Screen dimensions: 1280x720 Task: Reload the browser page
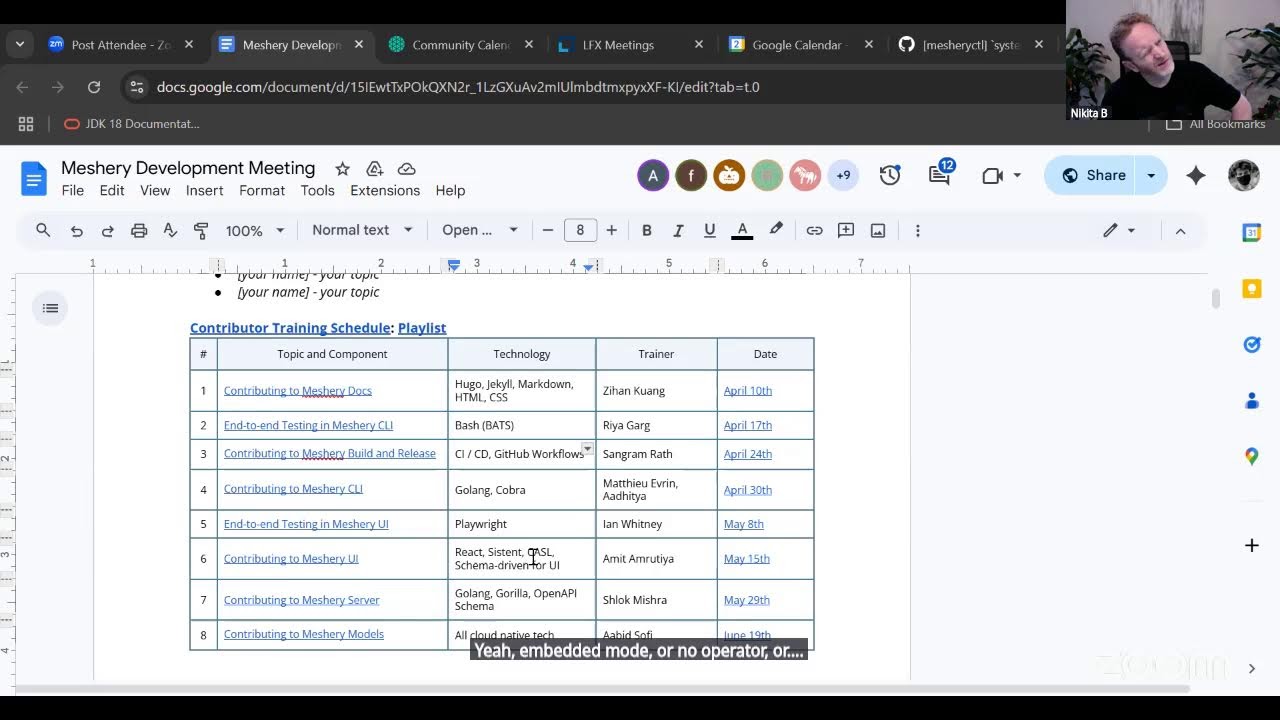(94, 87)
